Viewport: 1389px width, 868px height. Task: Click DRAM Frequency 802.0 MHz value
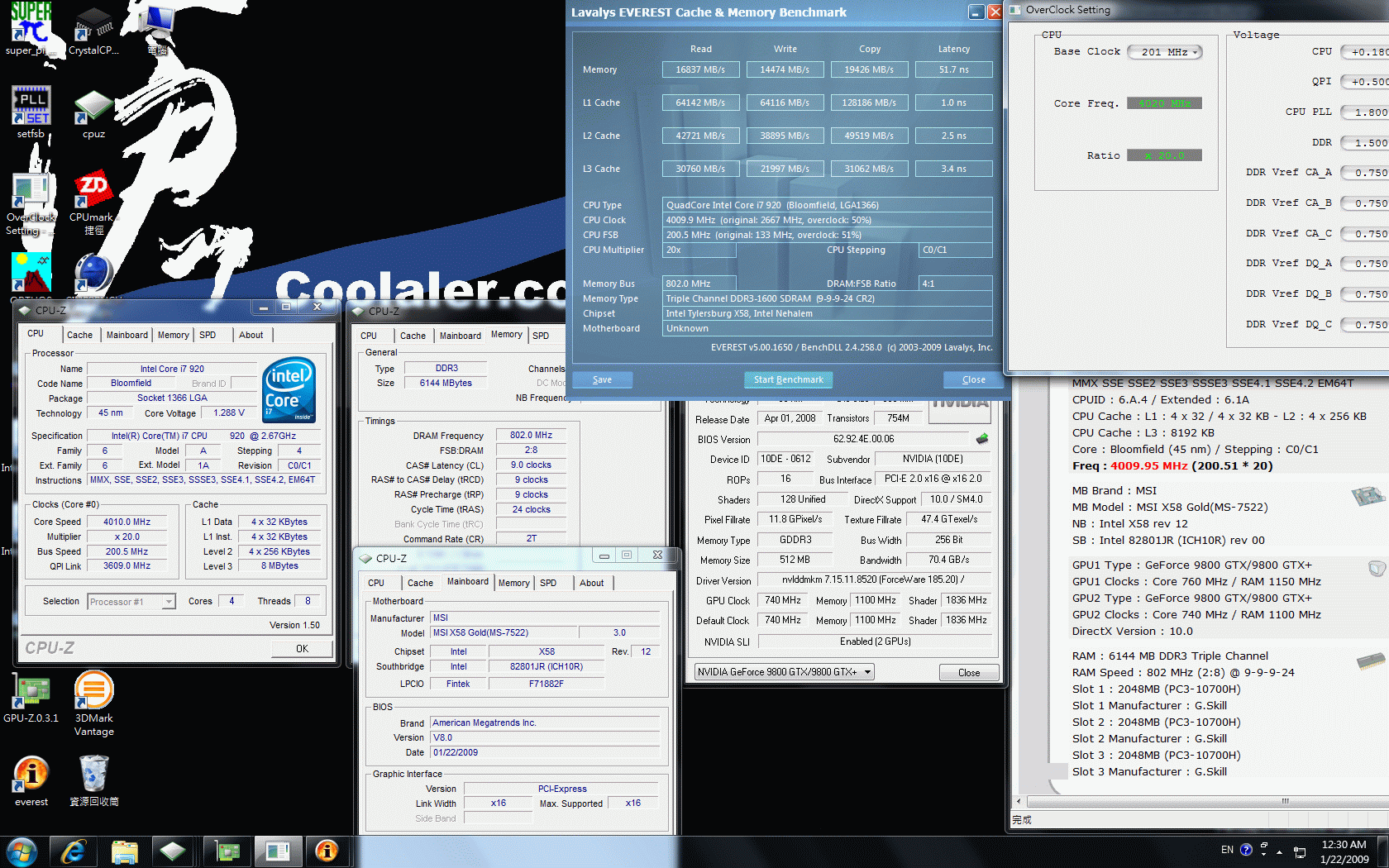[531, 435]
